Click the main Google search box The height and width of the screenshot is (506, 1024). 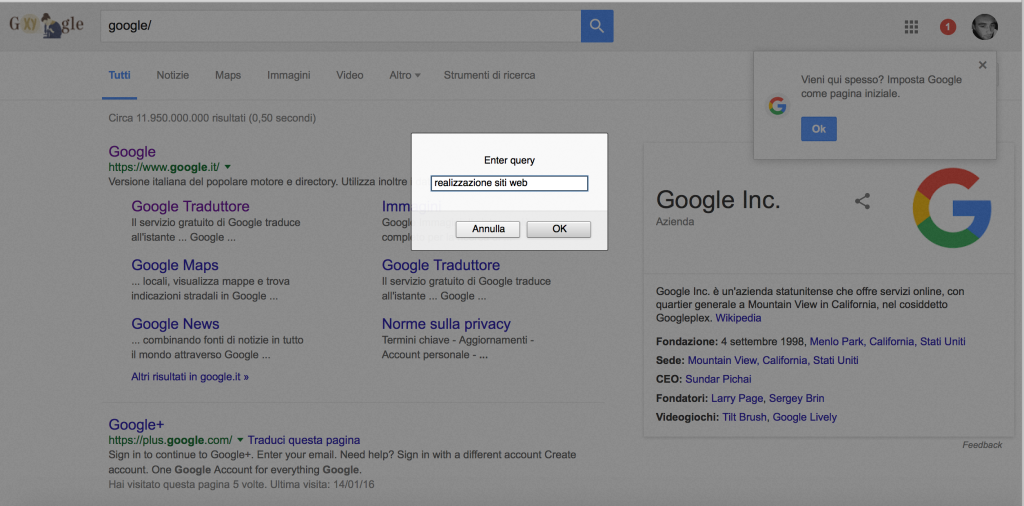[340, 26]
